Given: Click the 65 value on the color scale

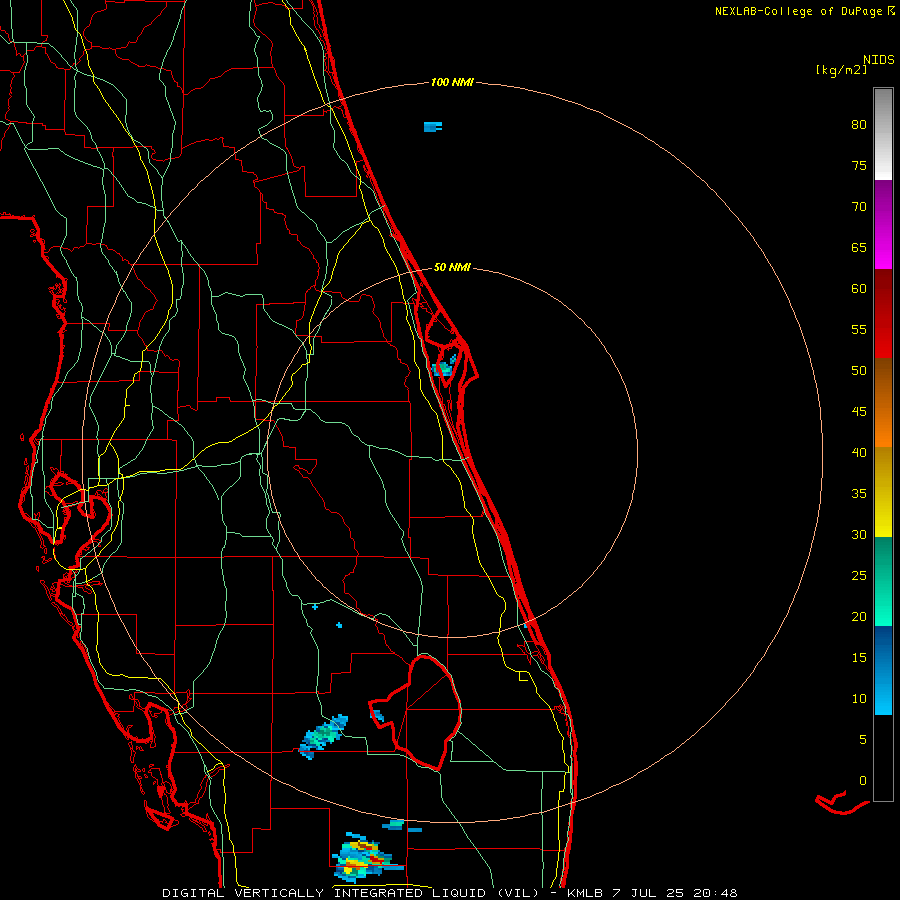Looking at the screenshot, I should pos(859,247).
